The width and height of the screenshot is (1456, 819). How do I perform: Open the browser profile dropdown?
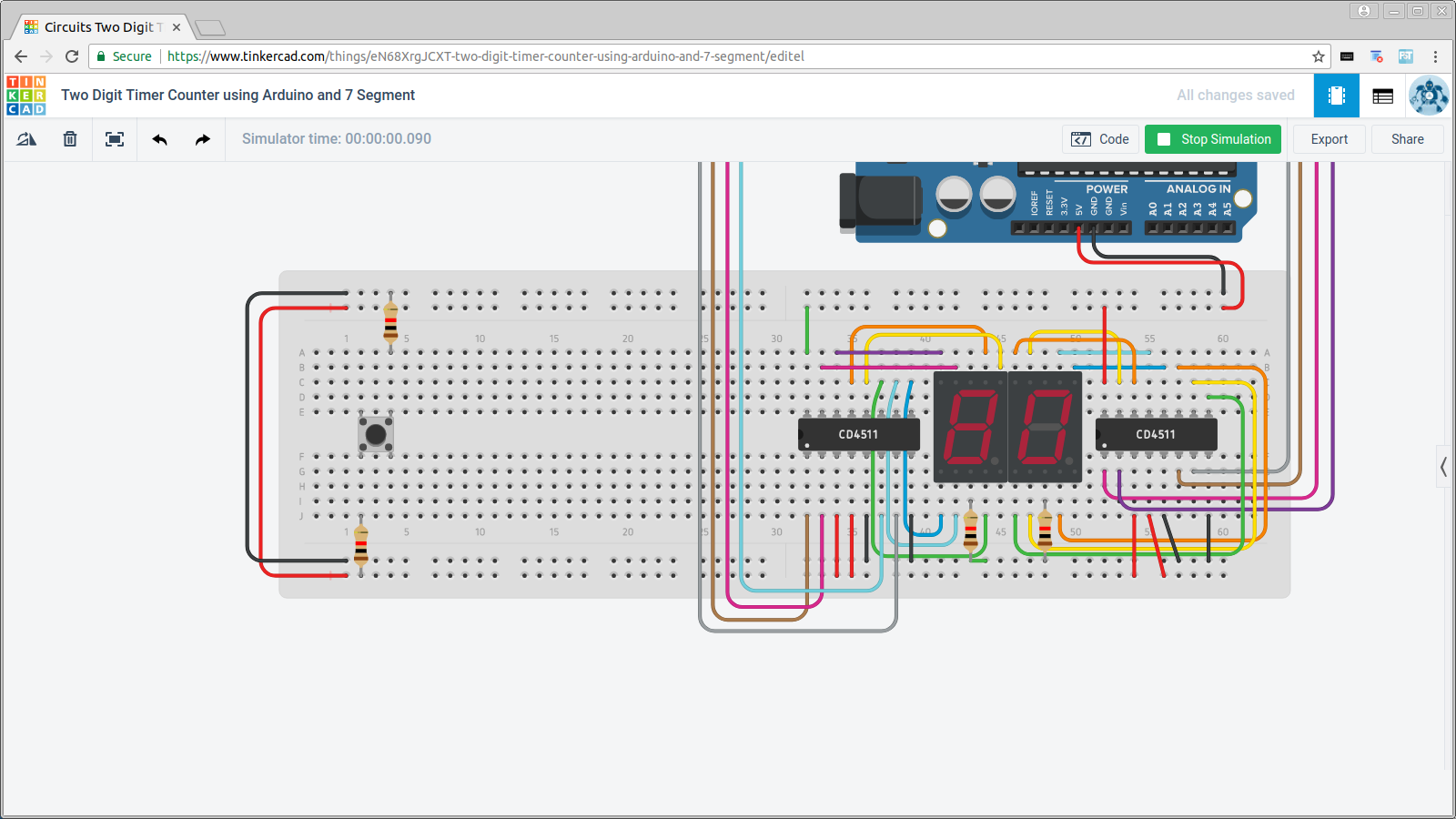click(x=1364, y=10)
